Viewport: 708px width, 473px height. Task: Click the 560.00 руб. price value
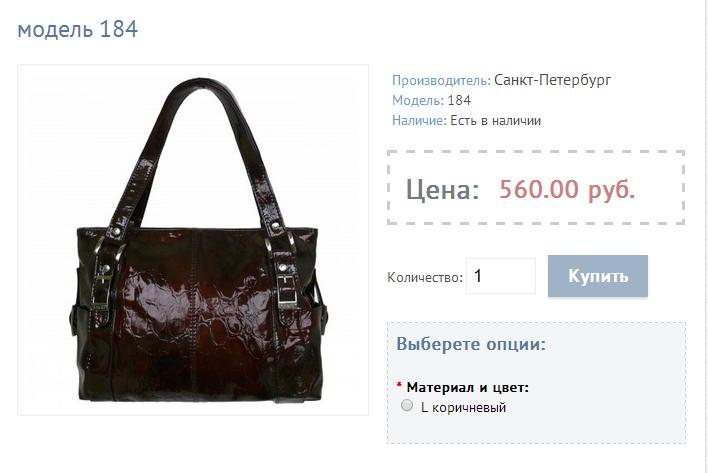(x=567, y=189)
